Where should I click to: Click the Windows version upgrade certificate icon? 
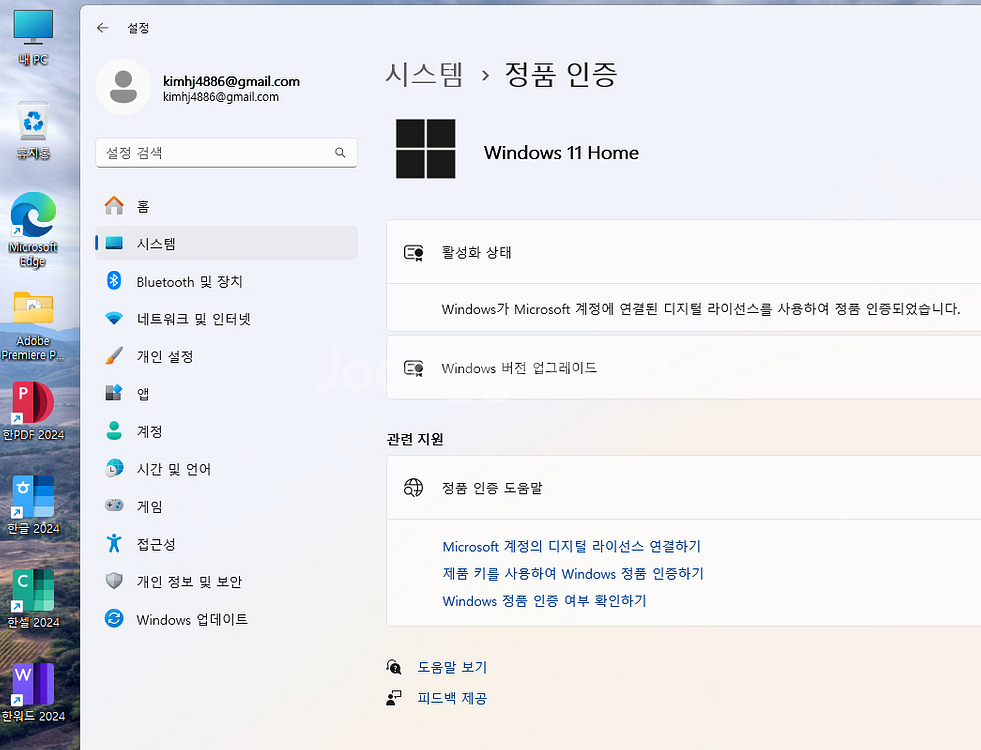tap(414, 368)
